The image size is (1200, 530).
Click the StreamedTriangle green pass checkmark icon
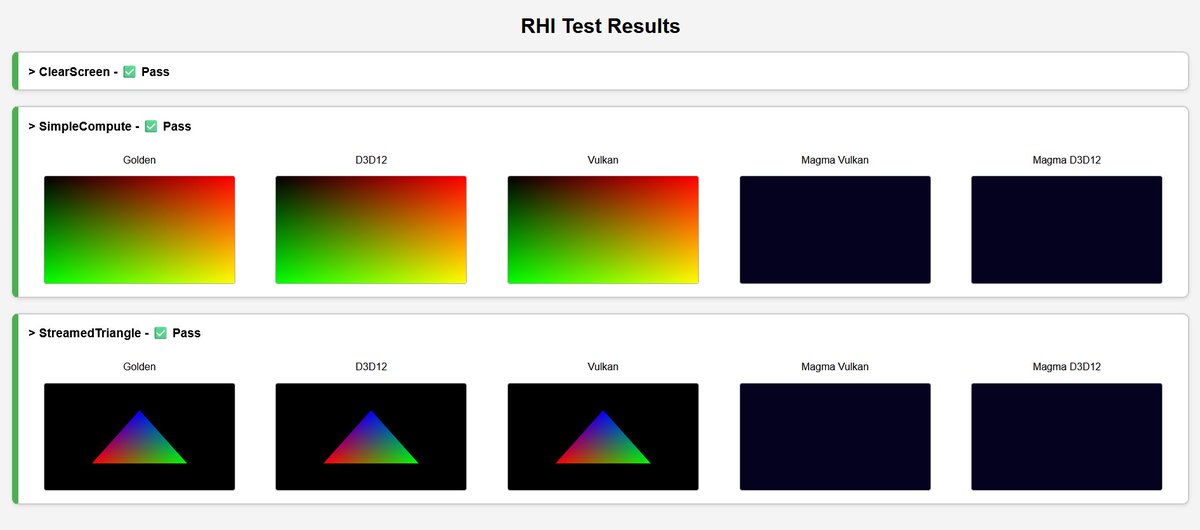click(x=160, y=333)
